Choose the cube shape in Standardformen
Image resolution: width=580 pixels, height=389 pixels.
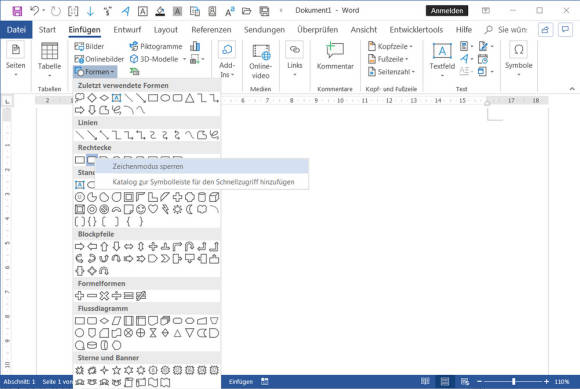coord(214,197)
